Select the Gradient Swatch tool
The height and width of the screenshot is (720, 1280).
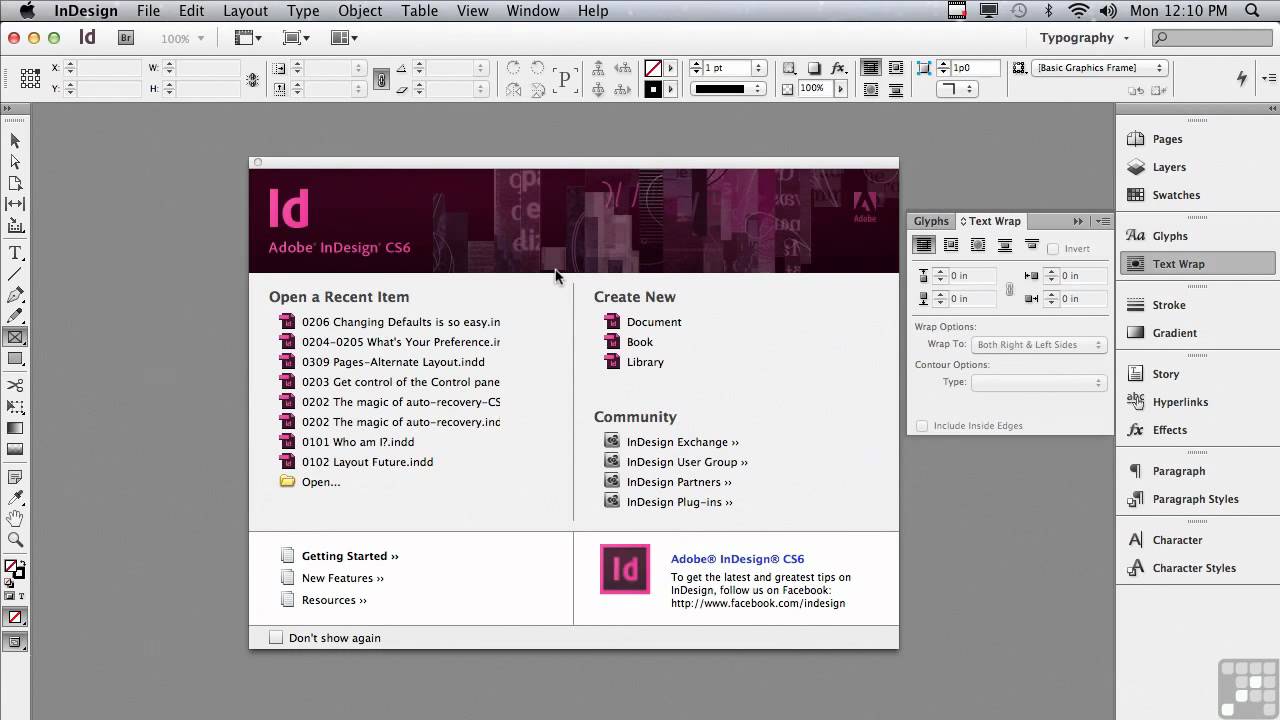(15, 428)
